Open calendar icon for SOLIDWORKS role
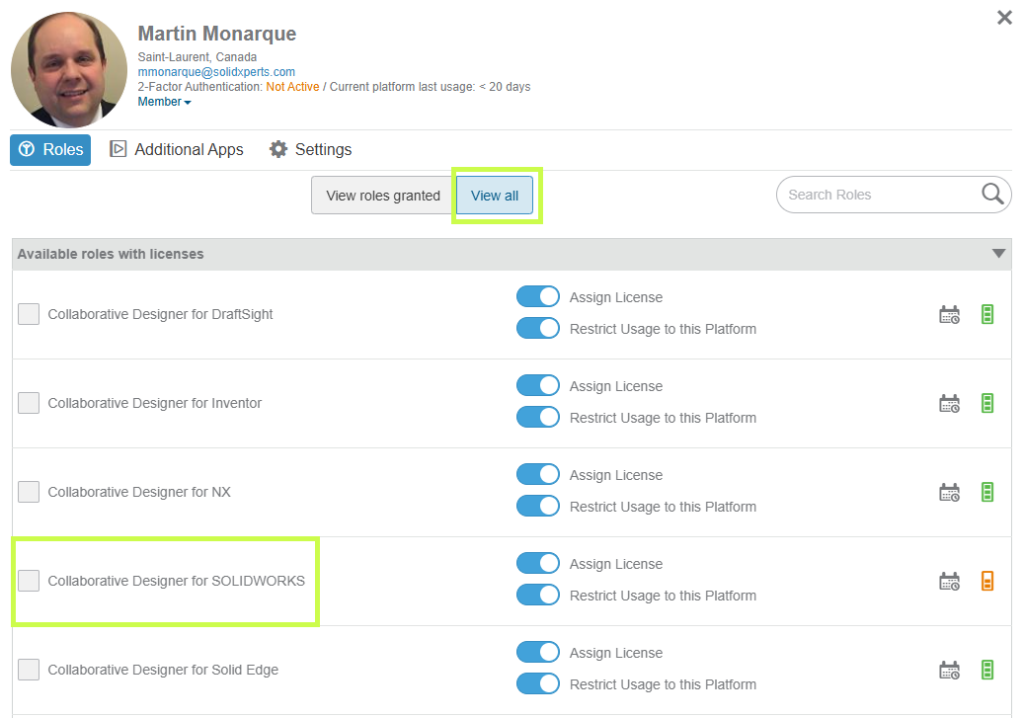 pos(949,581)
